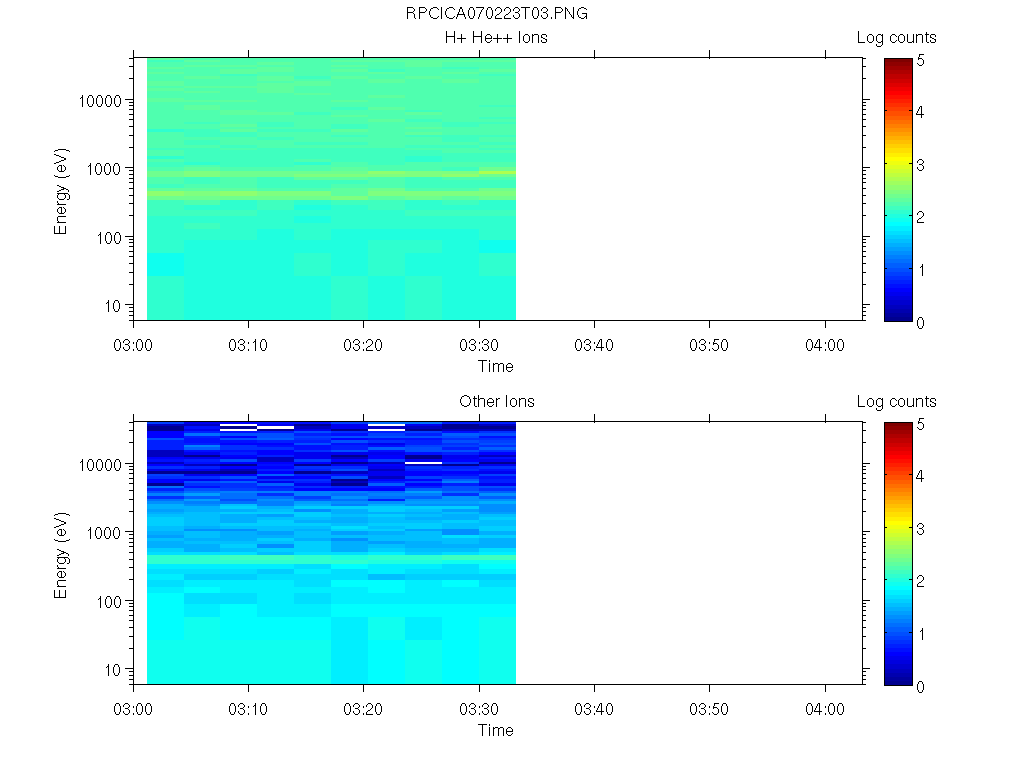Click the 'Time' axis label beneath bottom plot
Viewport: 1024px width, 768px height.
(496, 730)
